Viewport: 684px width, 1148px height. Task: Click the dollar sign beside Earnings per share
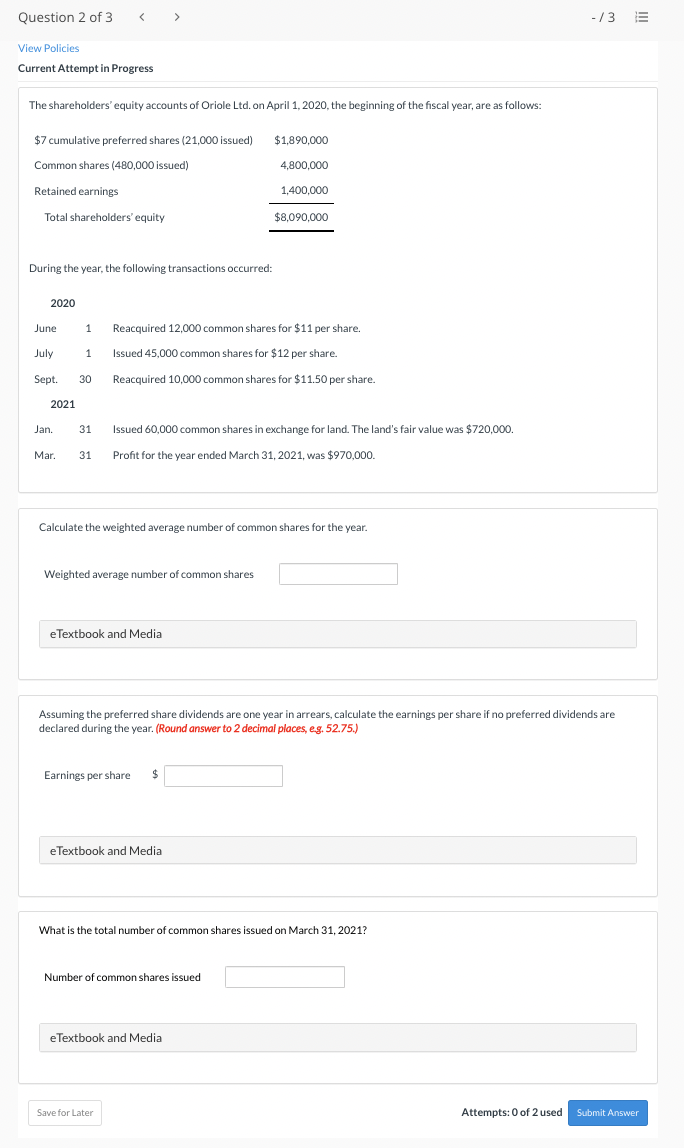(x=154, y=775)
